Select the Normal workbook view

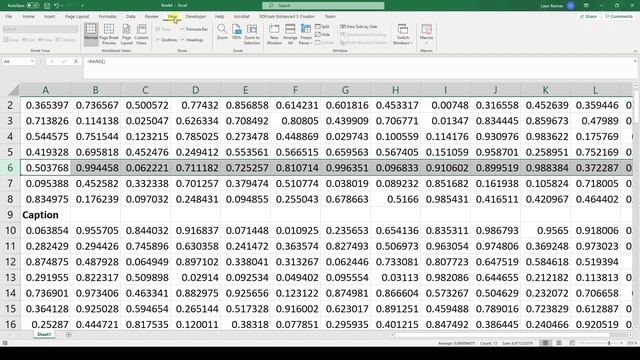(x=91, y=33)
